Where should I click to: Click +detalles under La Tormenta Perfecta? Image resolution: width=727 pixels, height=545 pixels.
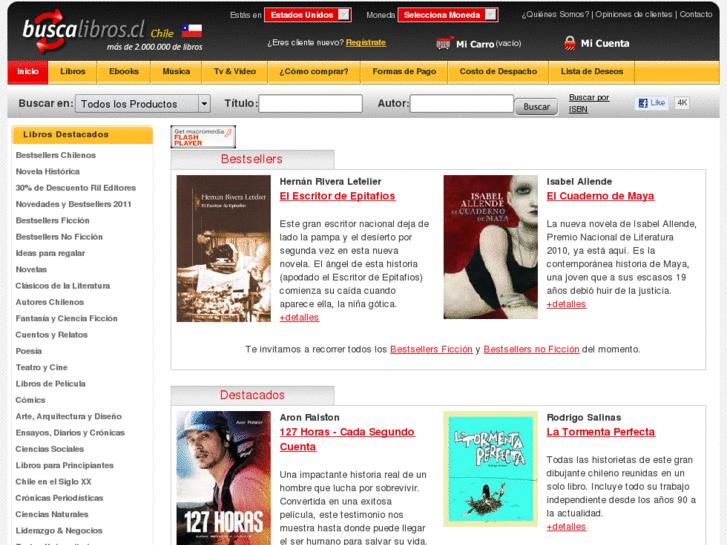coord(566,527)
